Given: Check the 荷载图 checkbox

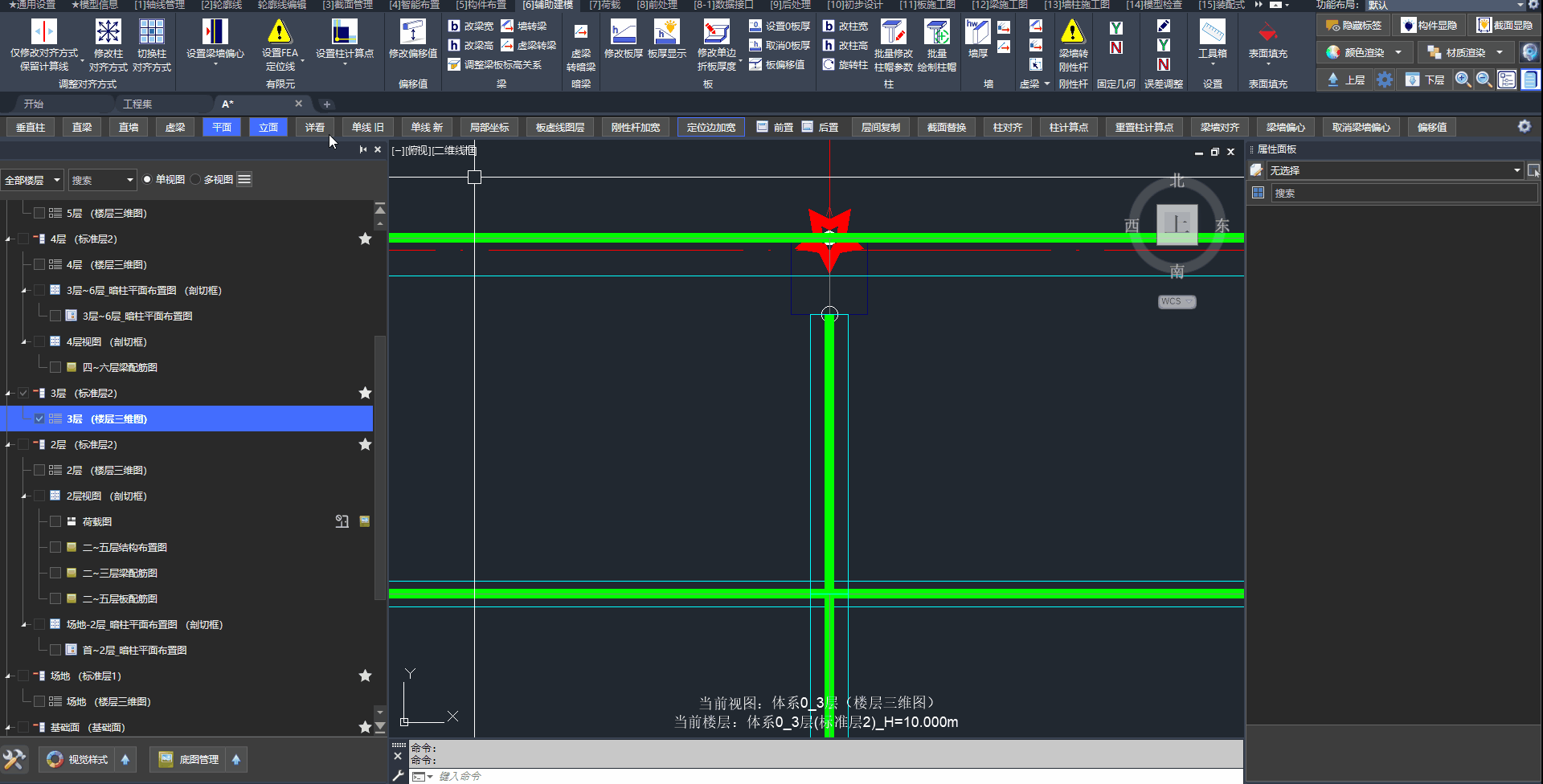Looking at the screenshot, I should [x=55, y=521].
